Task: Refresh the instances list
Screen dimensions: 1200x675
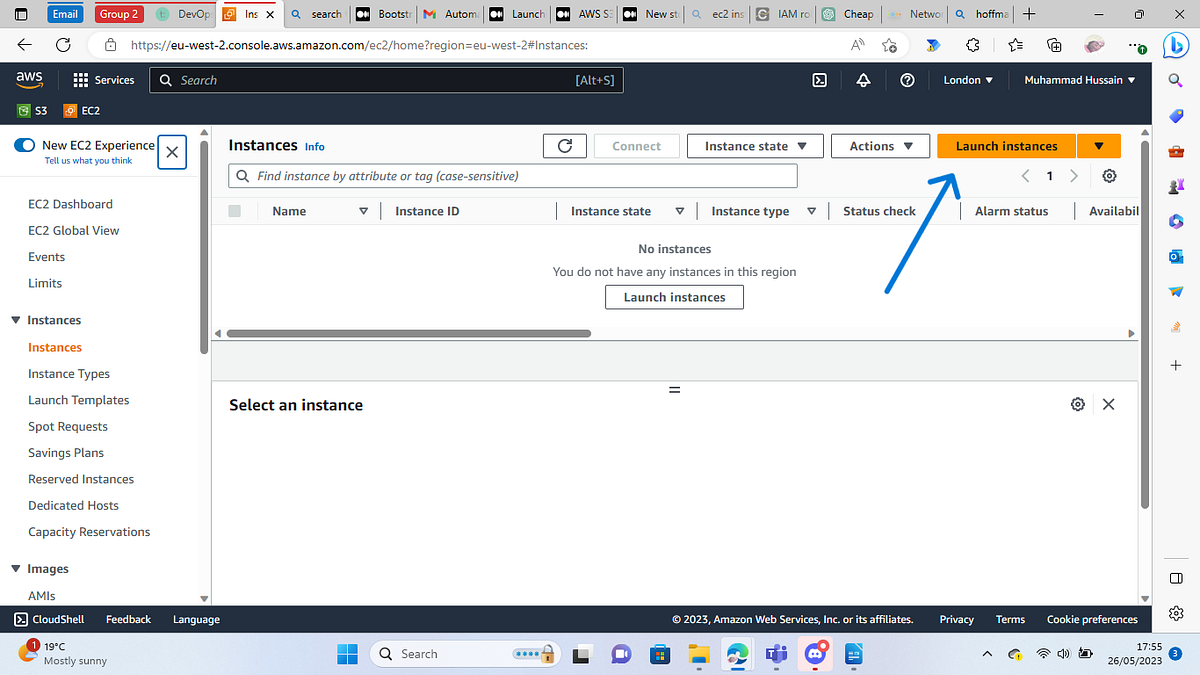Action: pyautogui.click(x=564, y=146)
